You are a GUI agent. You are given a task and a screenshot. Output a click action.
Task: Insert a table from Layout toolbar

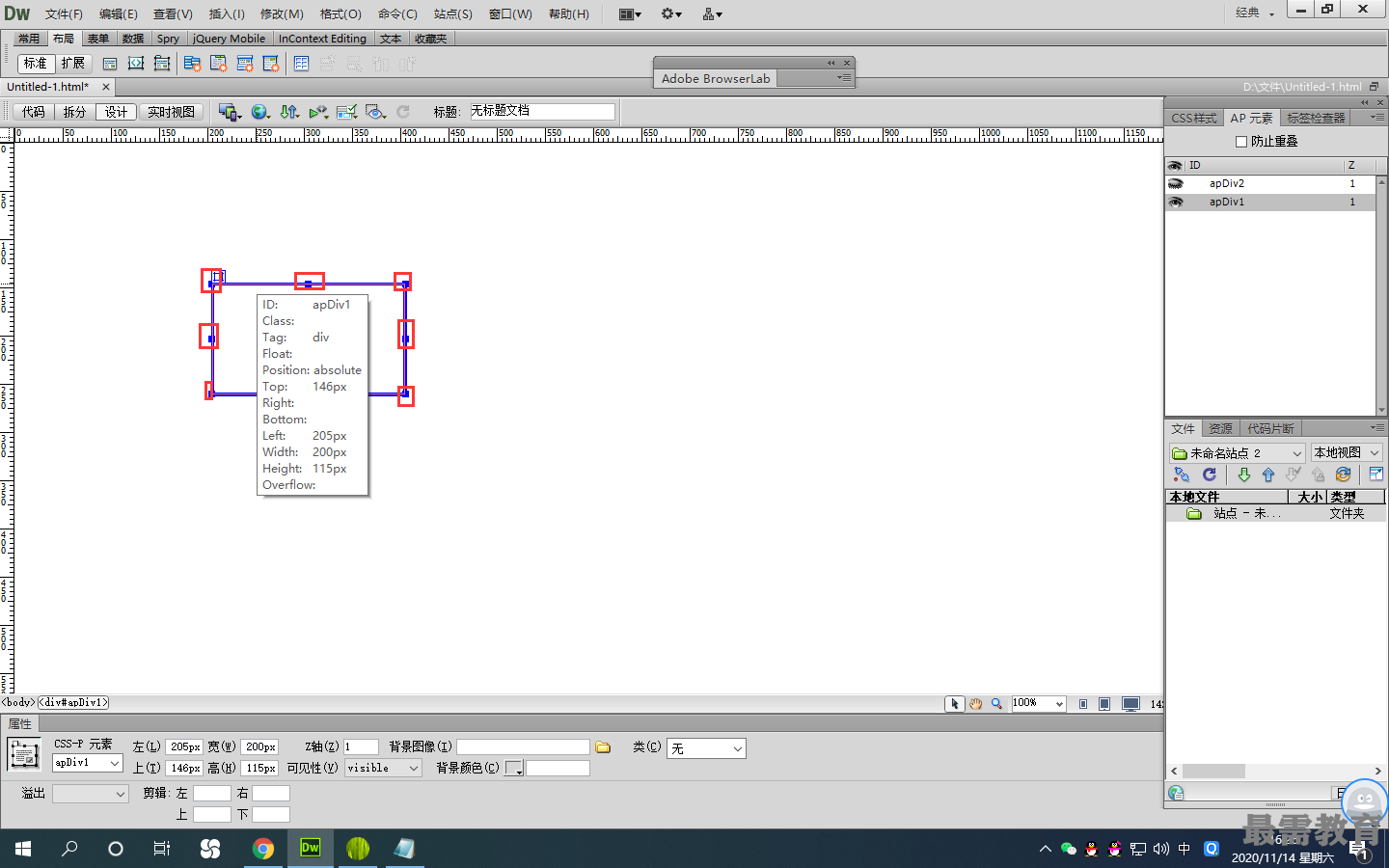tap(301, 64)
